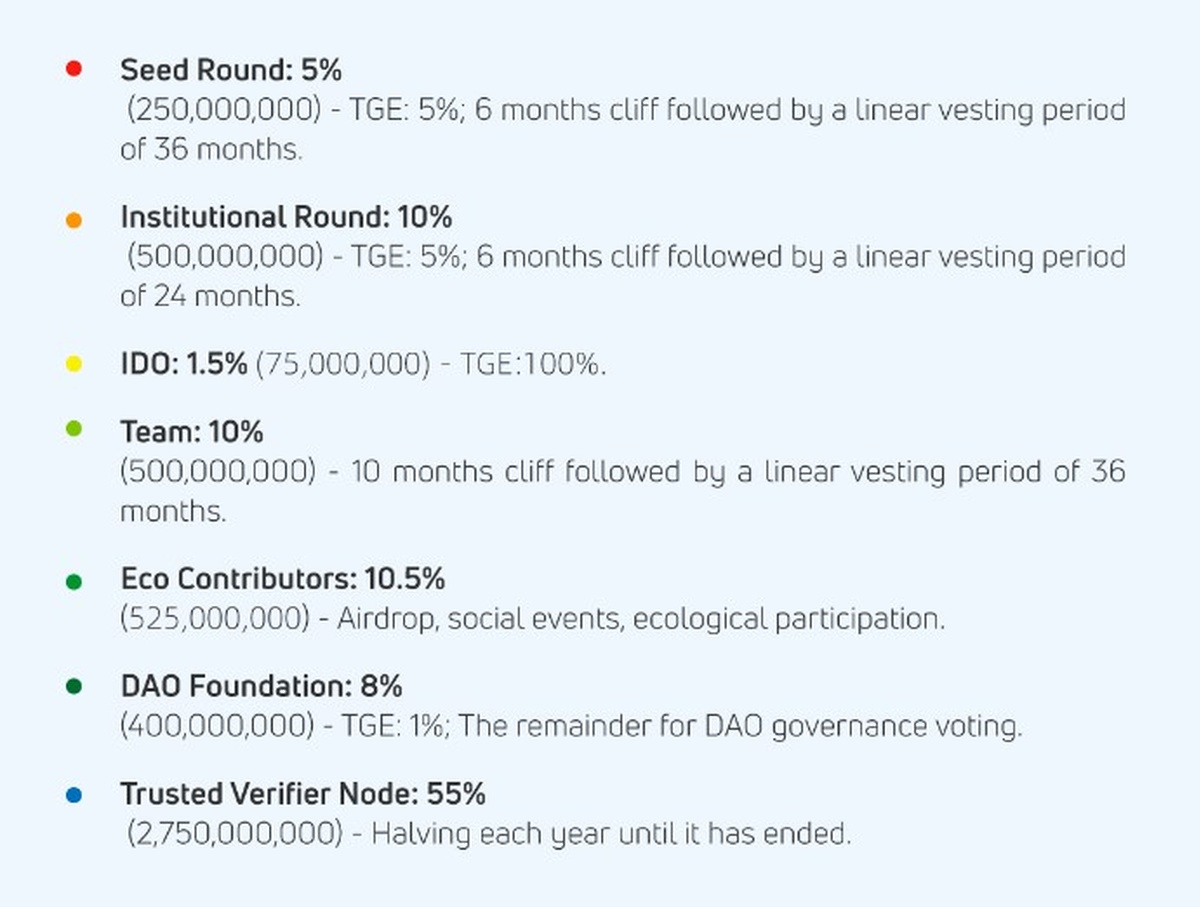Click the orange bullet beside Institutional Round

[x=73, y=219]
